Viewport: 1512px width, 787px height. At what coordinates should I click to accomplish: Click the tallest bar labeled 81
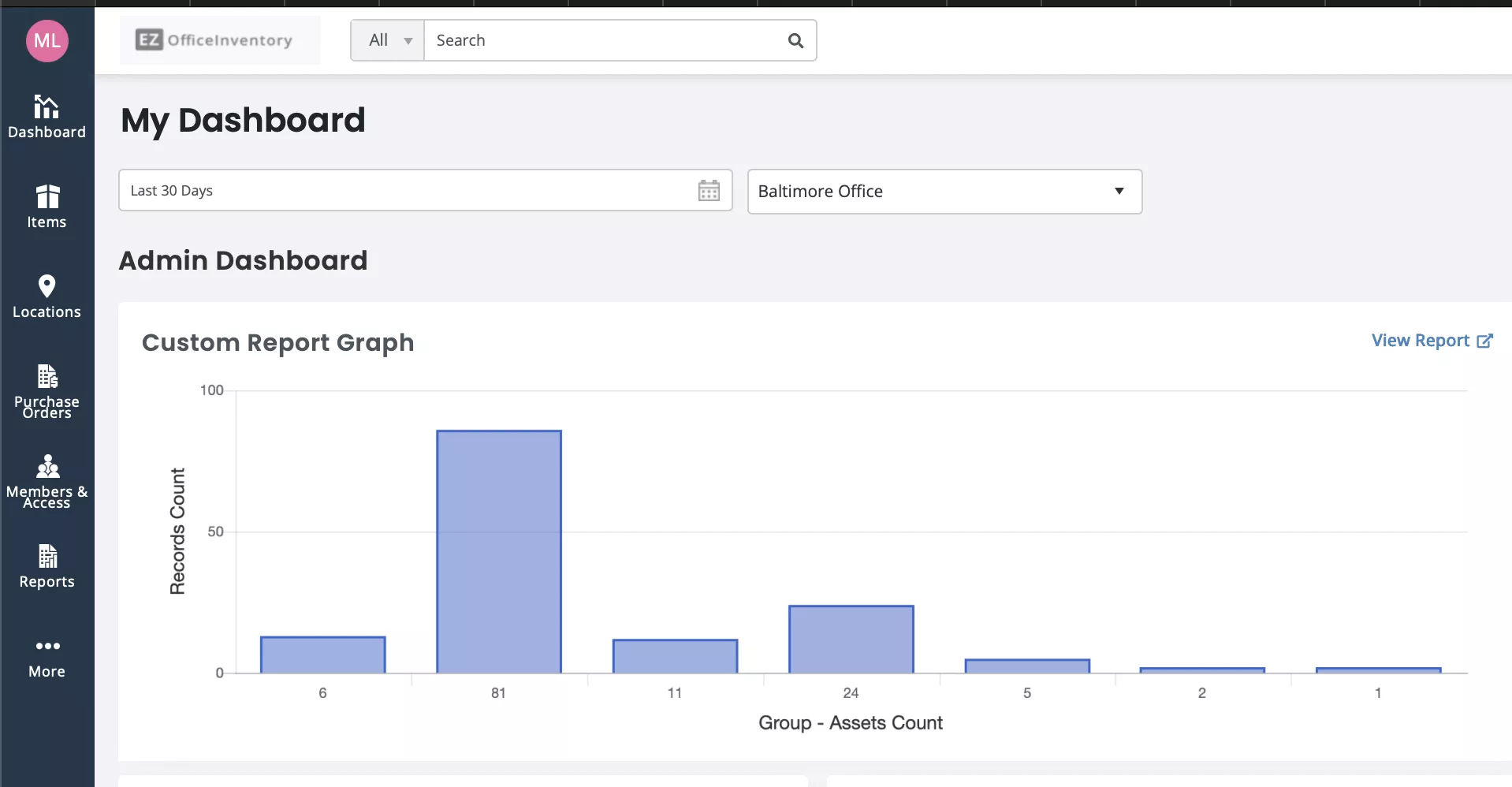(x=499, y=552)
